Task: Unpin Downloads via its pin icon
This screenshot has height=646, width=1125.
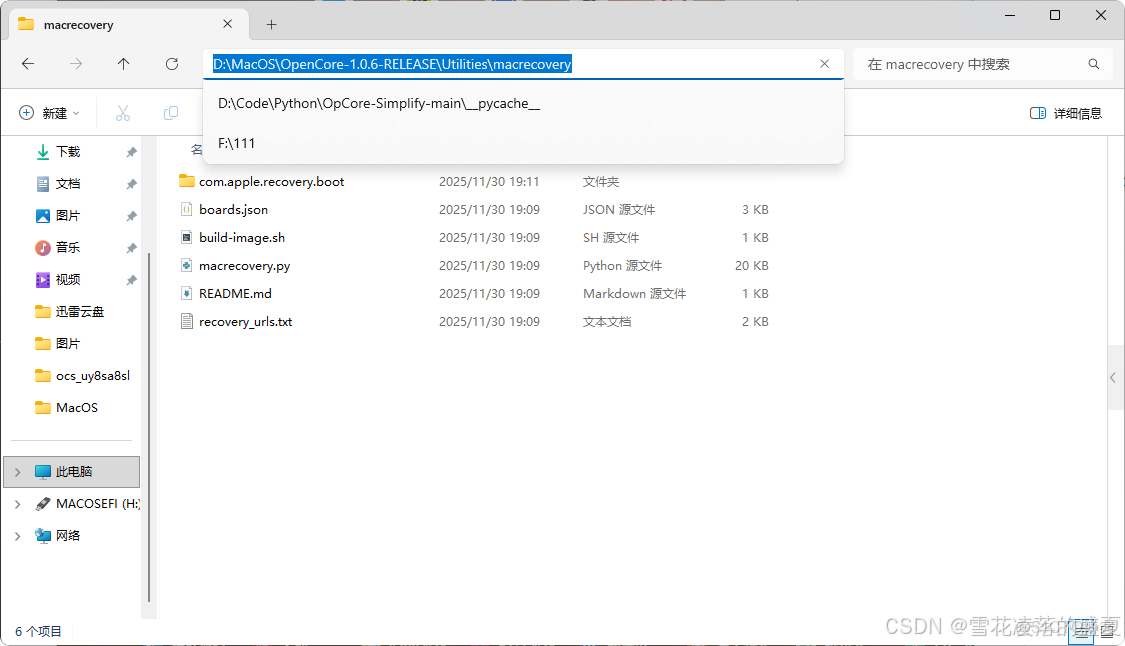Action: [131, 152]
